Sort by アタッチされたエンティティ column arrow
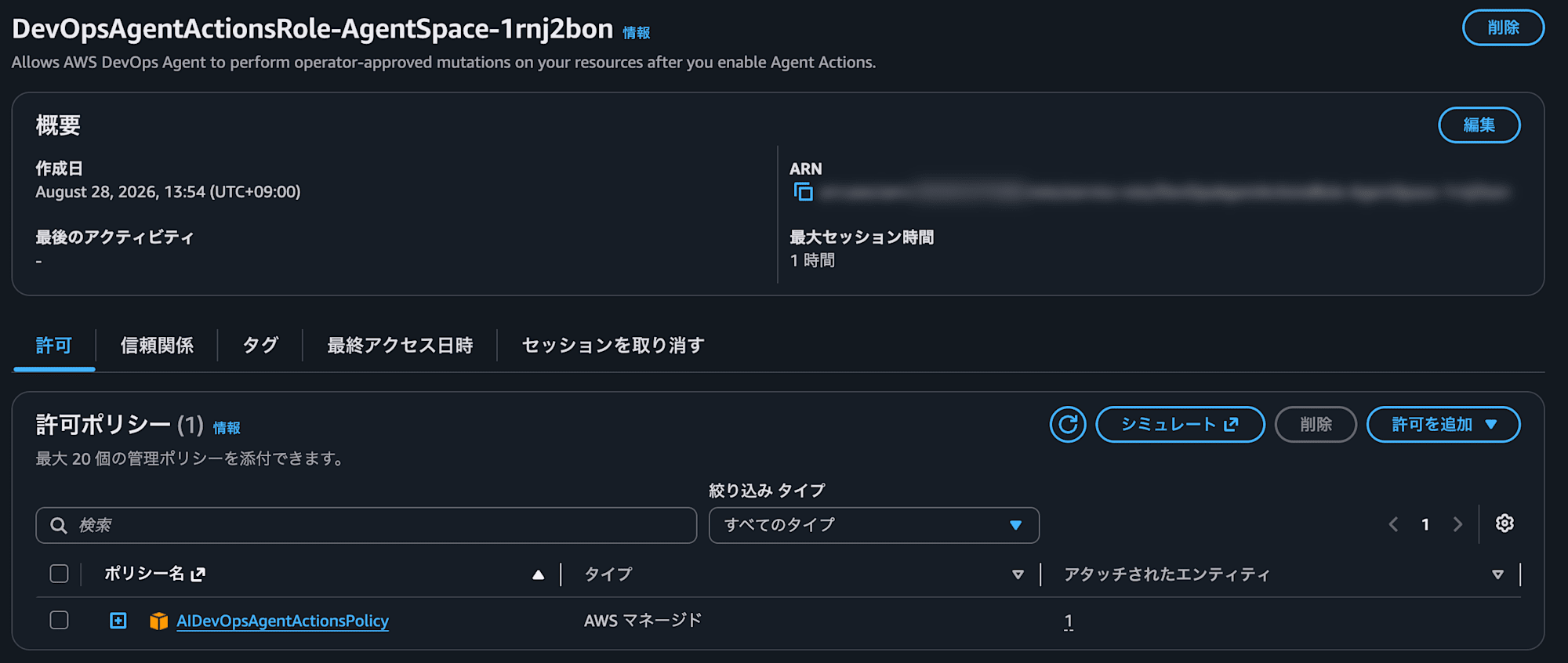 coord(1497,574)
